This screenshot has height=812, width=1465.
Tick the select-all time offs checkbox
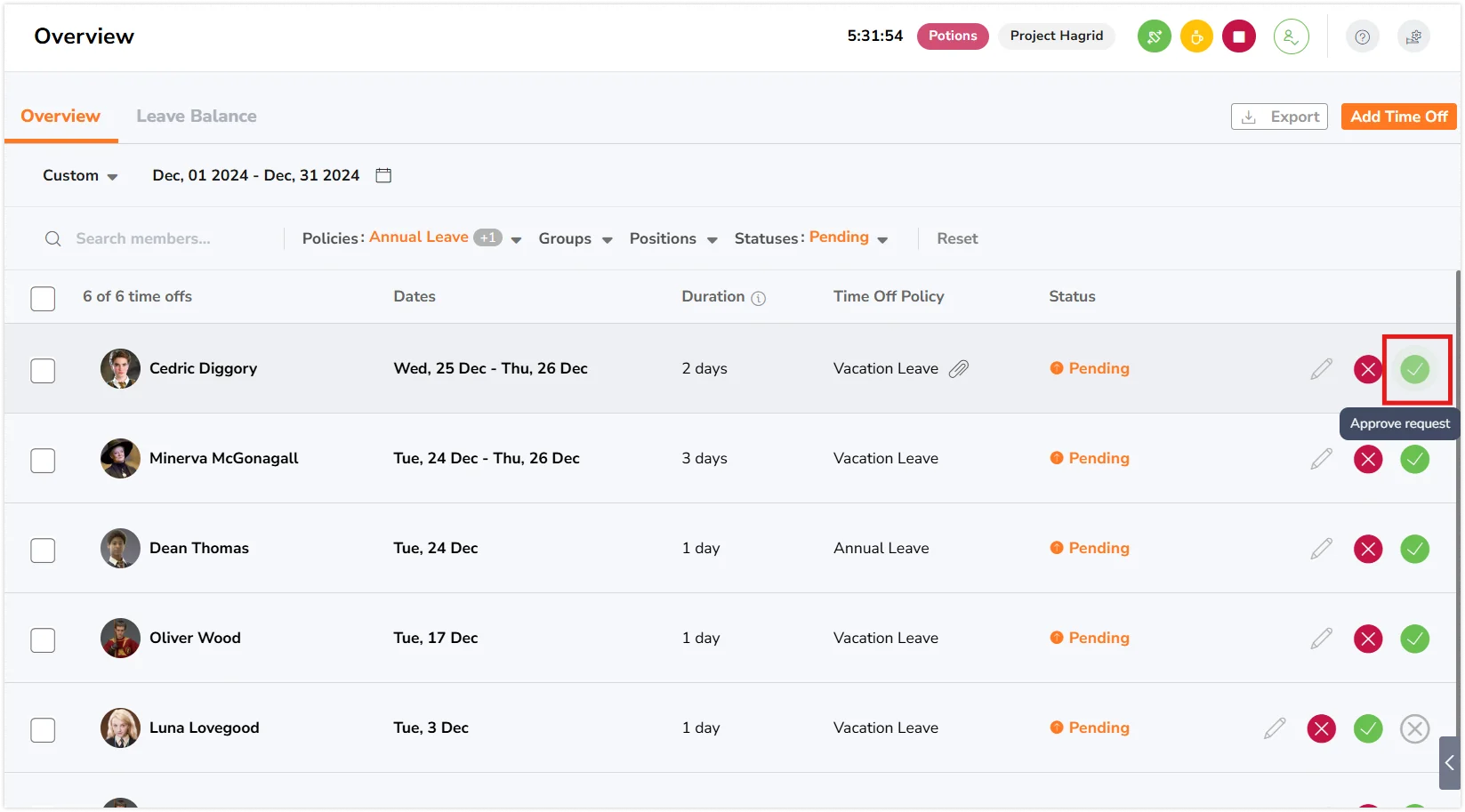click(x=43, y=298)
